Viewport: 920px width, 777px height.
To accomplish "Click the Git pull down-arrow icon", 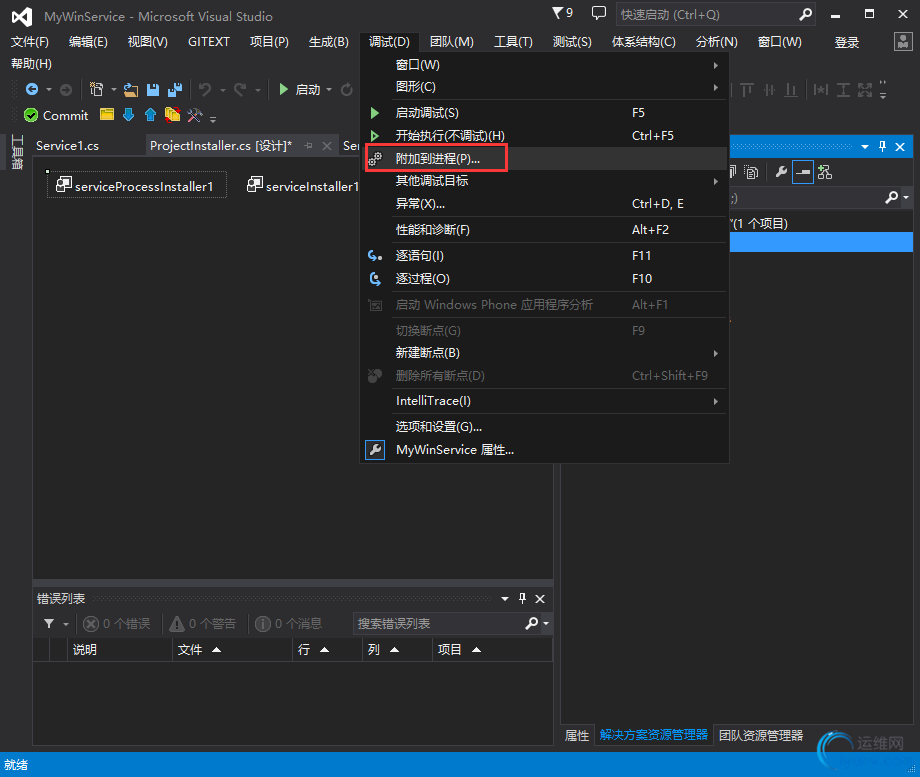I will pyautogui.click(x=128, y=115).
